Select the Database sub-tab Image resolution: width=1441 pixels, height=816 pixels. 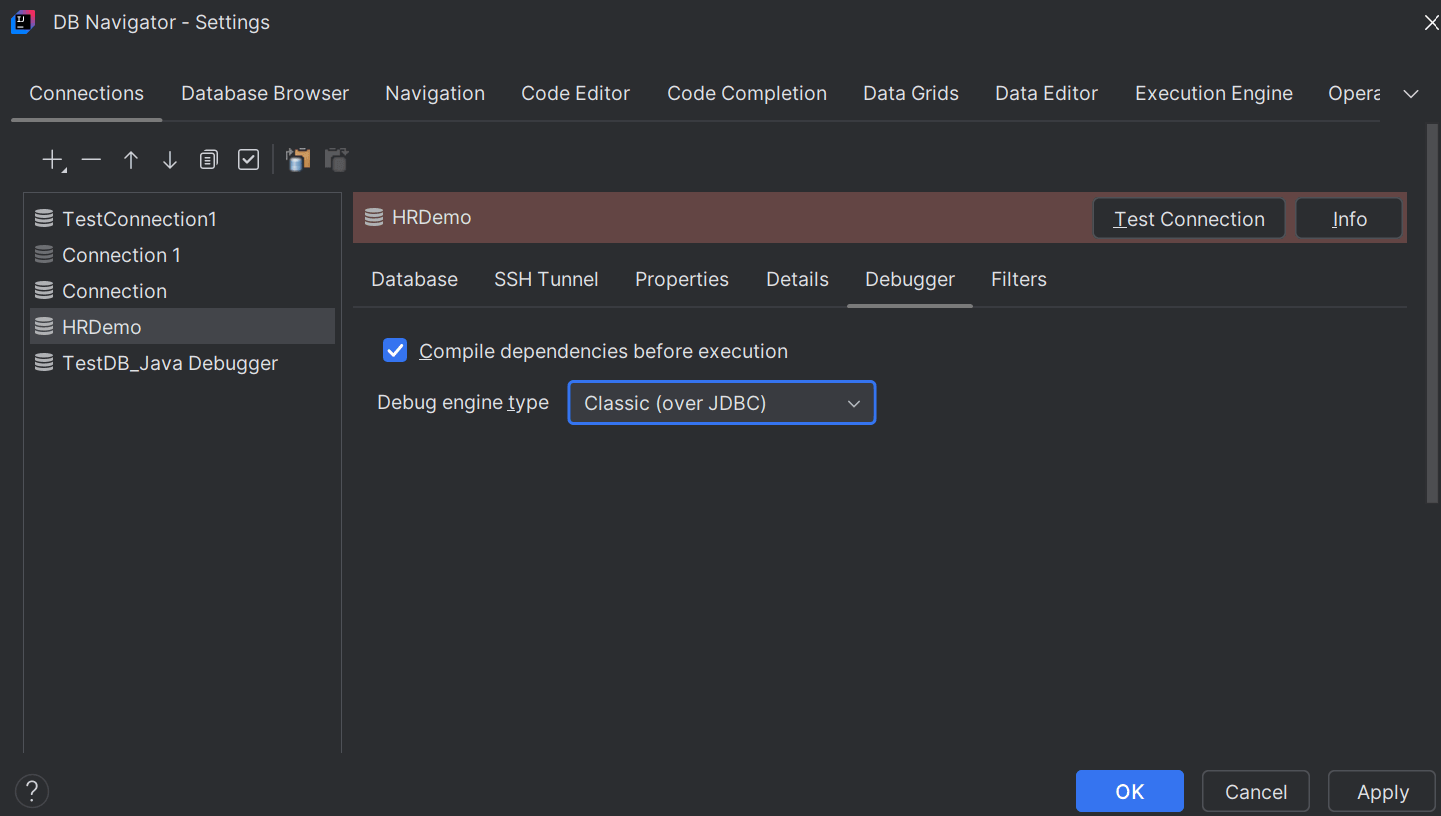(415, 280)
